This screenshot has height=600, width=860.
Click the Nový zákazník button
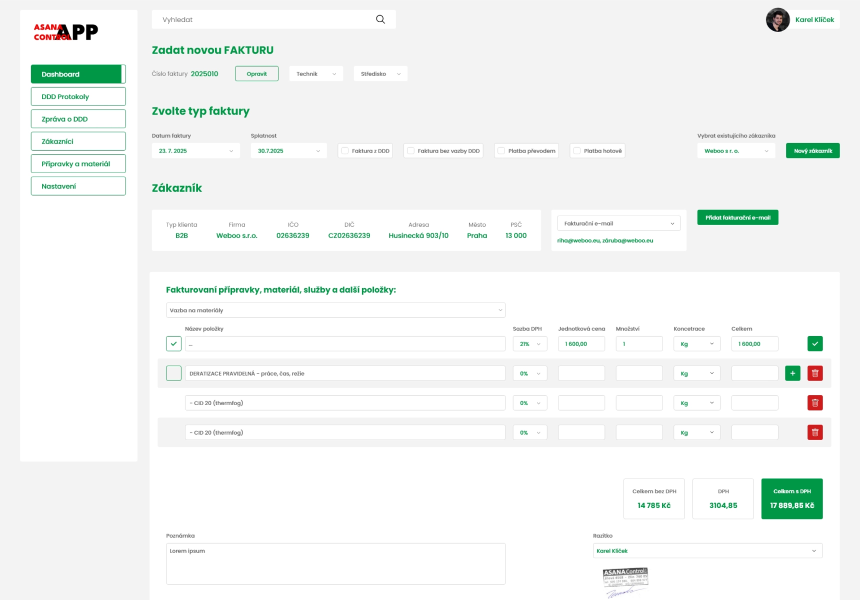pos(812,151)
